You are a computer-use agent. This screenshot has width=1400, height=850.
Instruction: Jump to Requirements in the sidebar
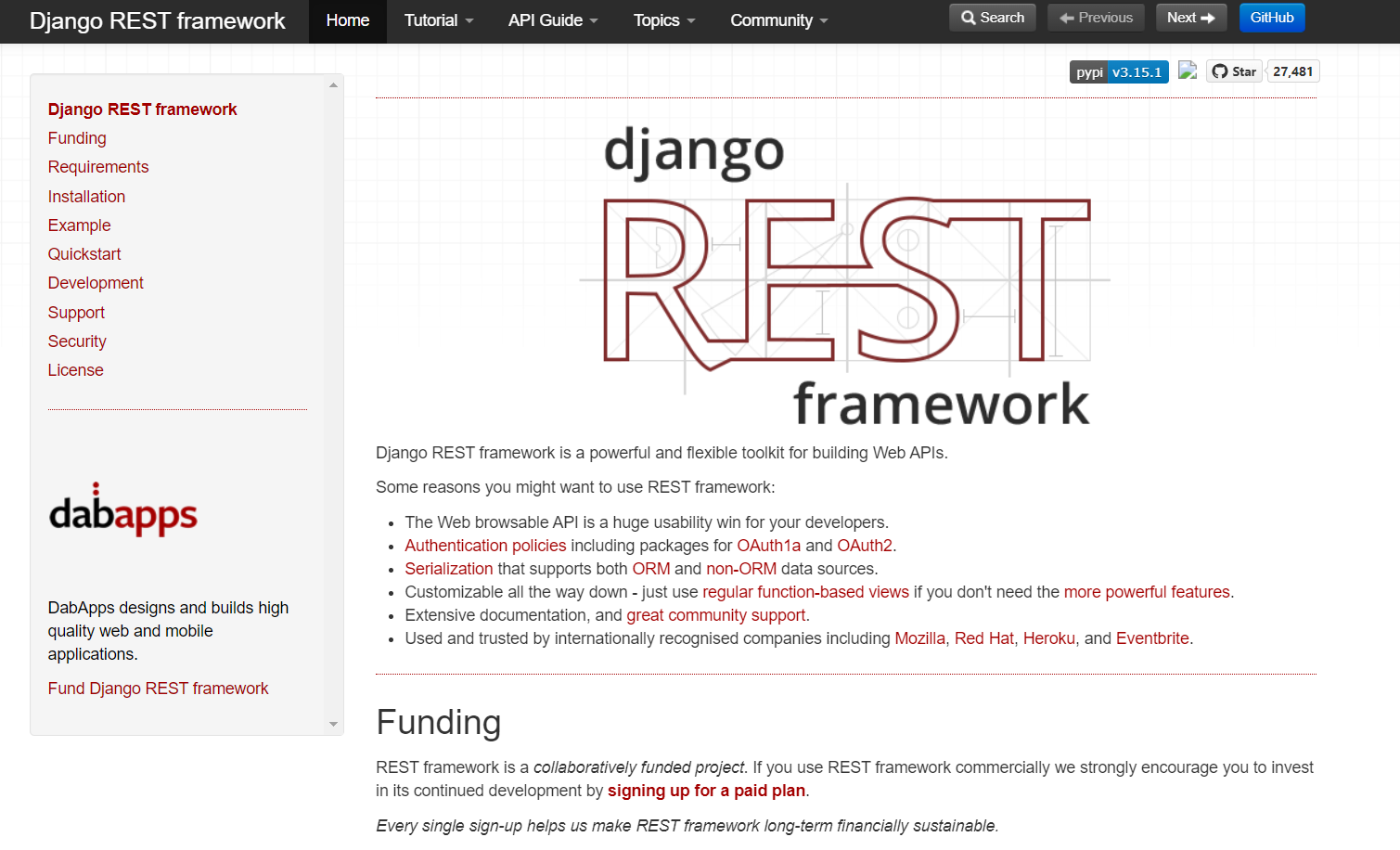click(x=98, y=167)
